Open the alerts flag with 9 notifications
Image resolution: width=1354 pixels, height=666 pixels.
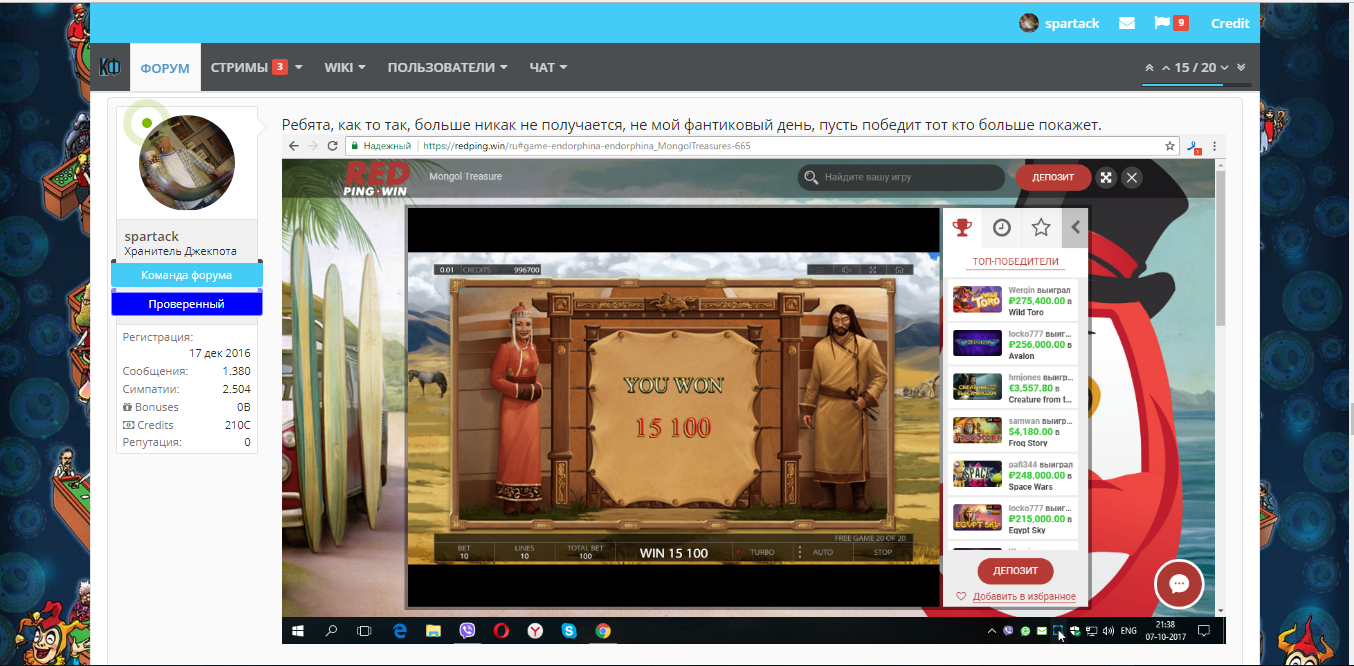[x=1171, y=23]
